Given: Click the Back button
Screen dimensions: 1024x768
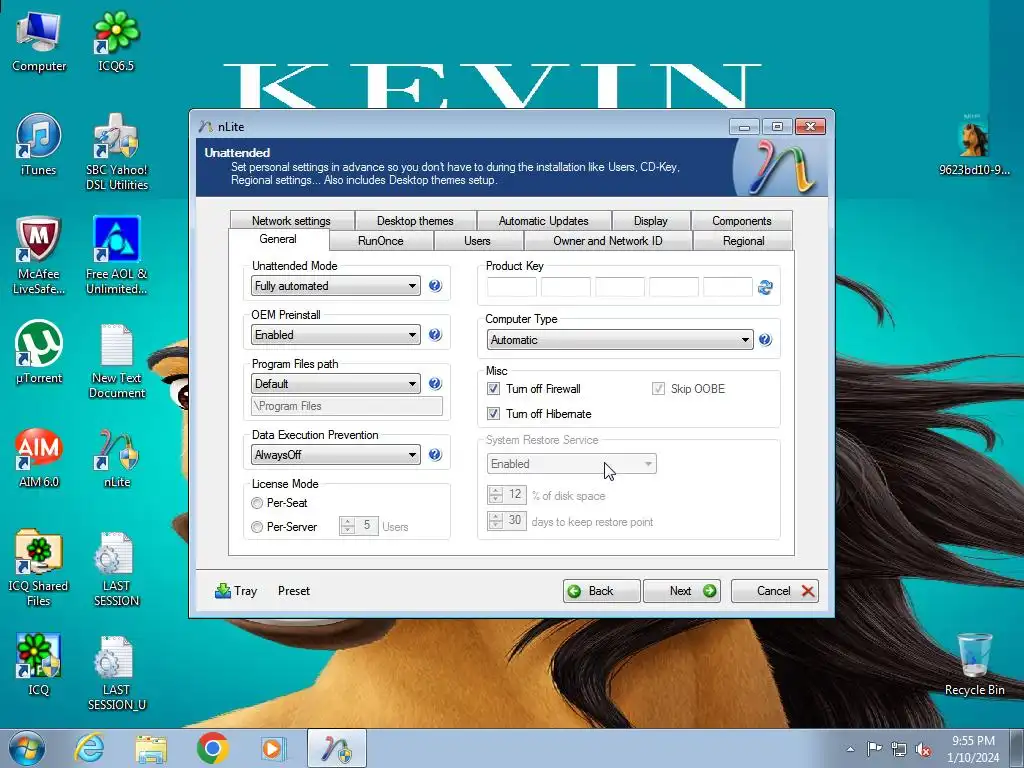Looking at the screenshot, I should coord(601,591).
